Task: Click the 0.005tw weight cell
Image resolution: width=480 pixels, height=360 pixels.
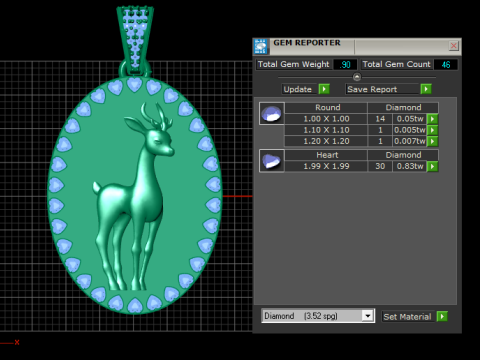Action: [x=410, y=130]
